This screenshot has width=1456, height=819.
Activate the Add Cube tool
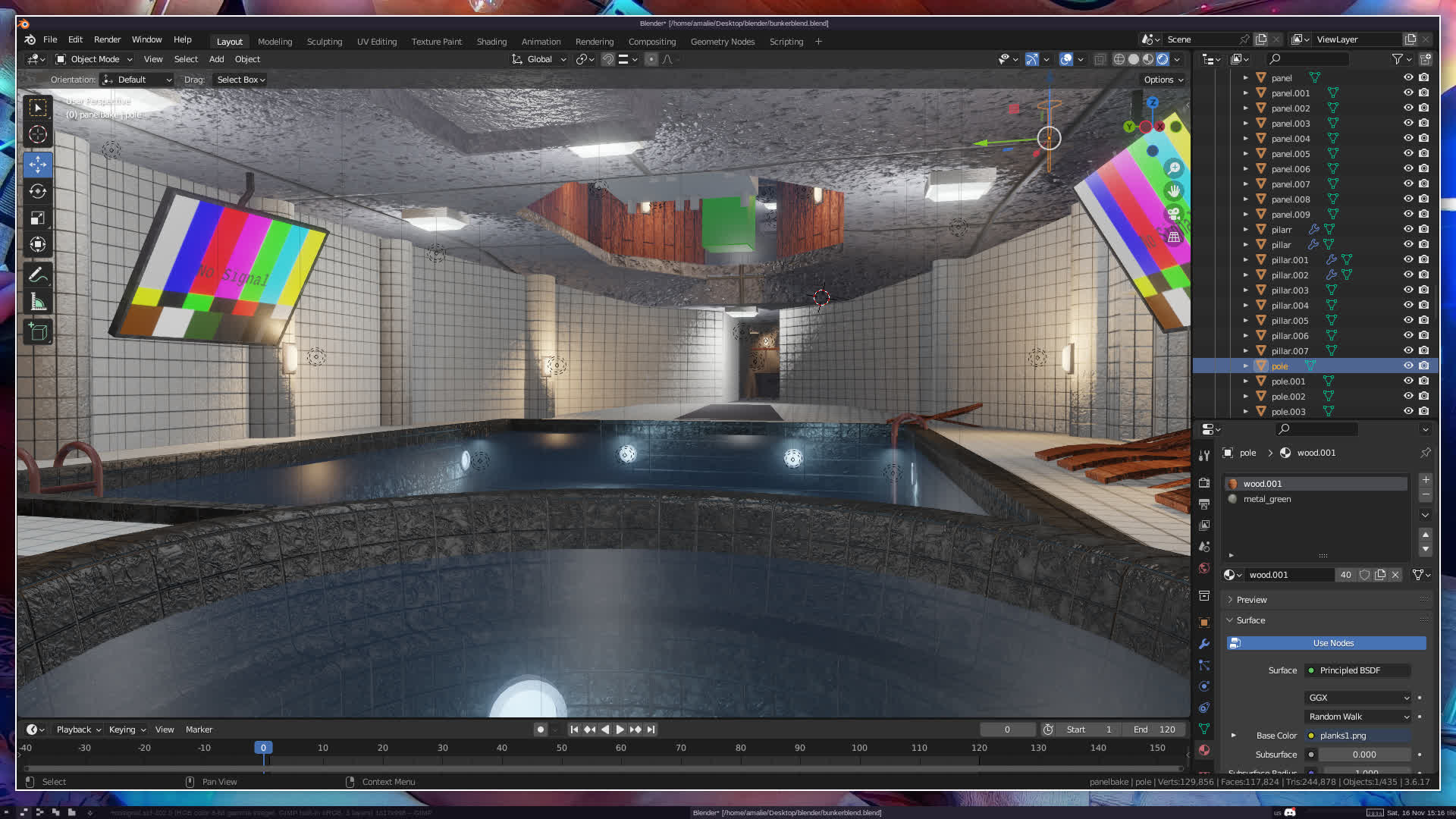(38, 331)
